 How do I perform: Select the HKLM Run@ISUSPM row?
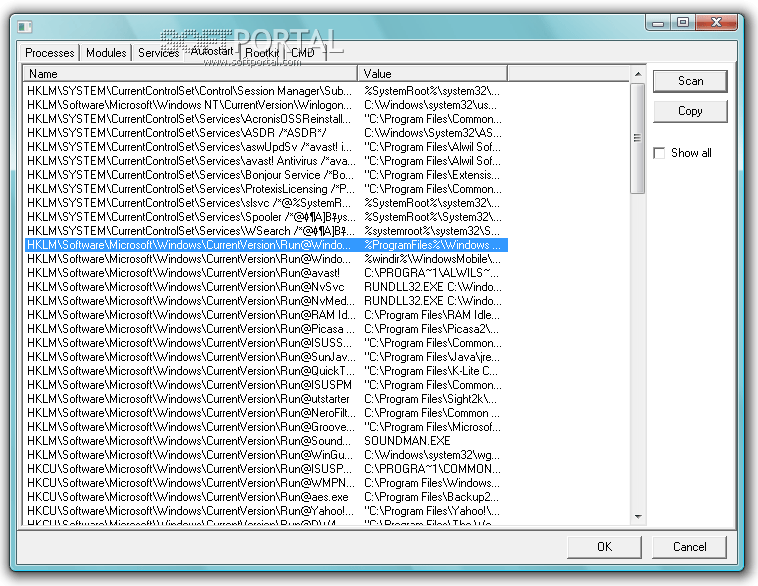point(266,385)
